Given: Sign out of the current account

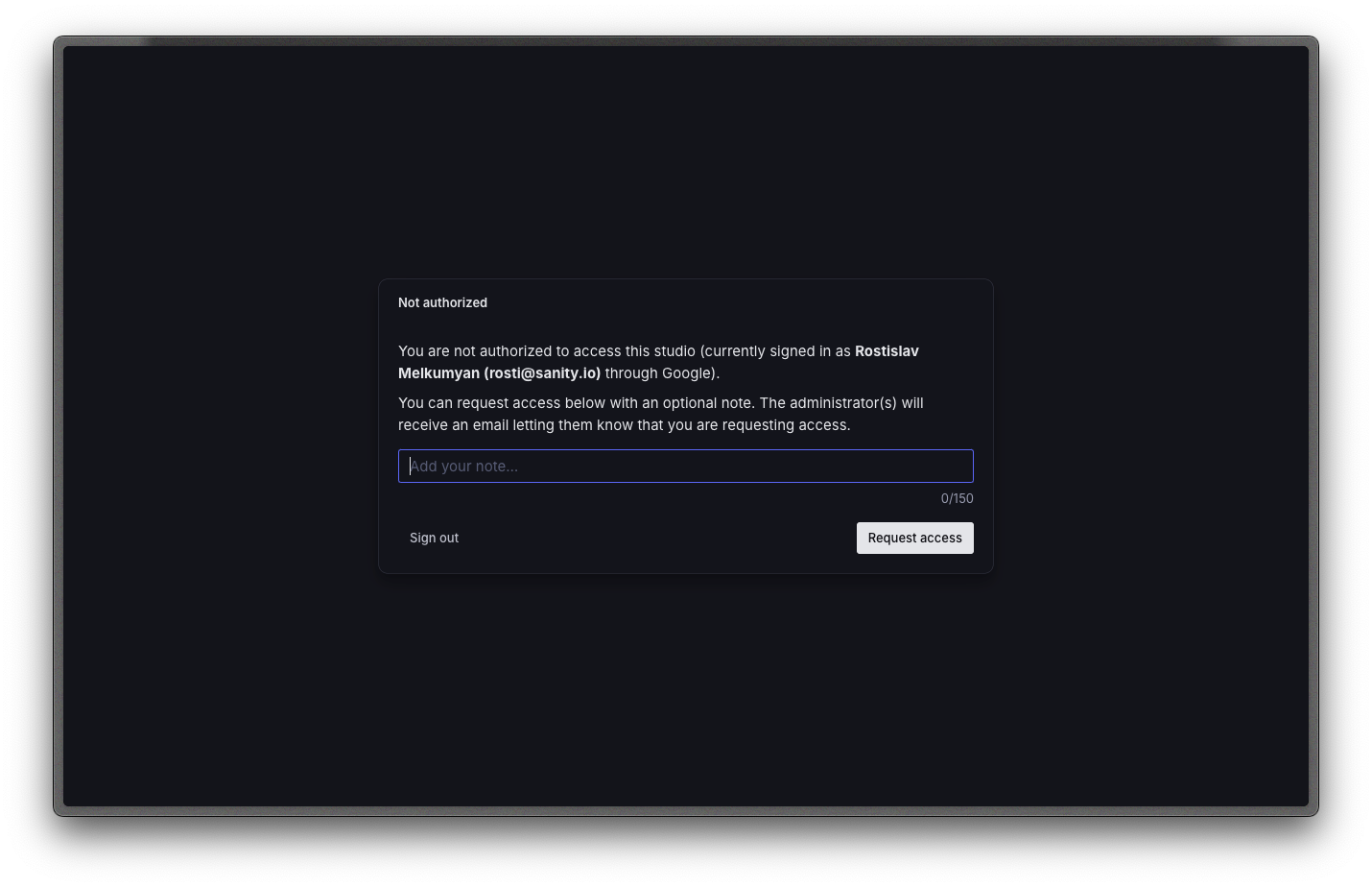Looking at the screenshot, I should (x=434, y=538).
